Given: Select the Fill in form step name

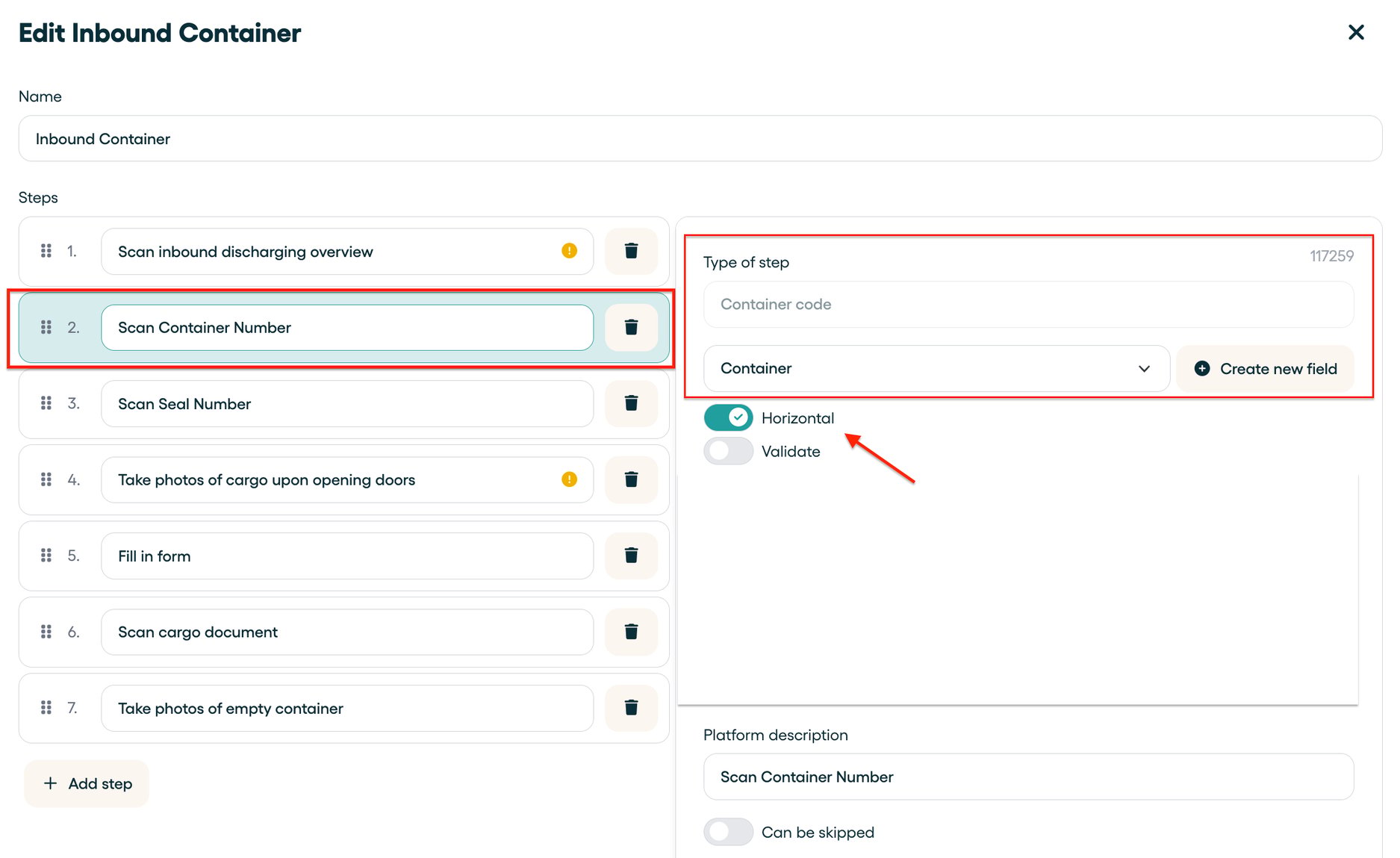Looking at the screenshot, I should pyautogui.click(x=347, y=556).
